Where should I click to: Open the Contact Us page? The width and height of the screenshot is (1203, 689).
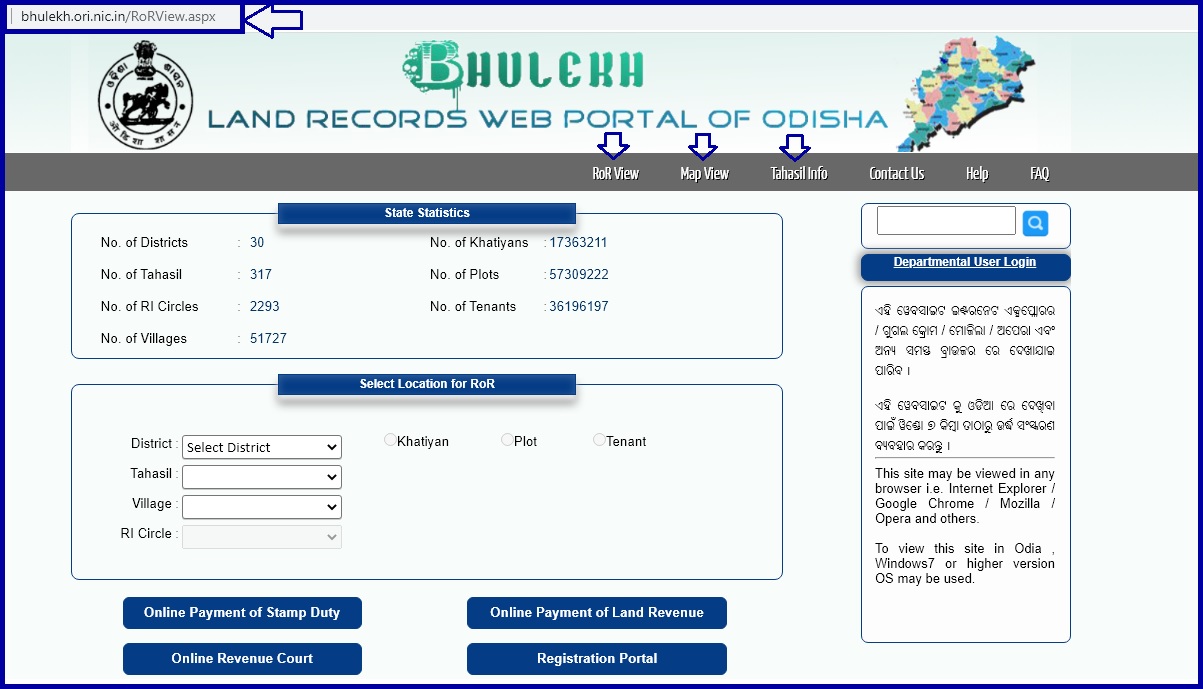point(896,174)
